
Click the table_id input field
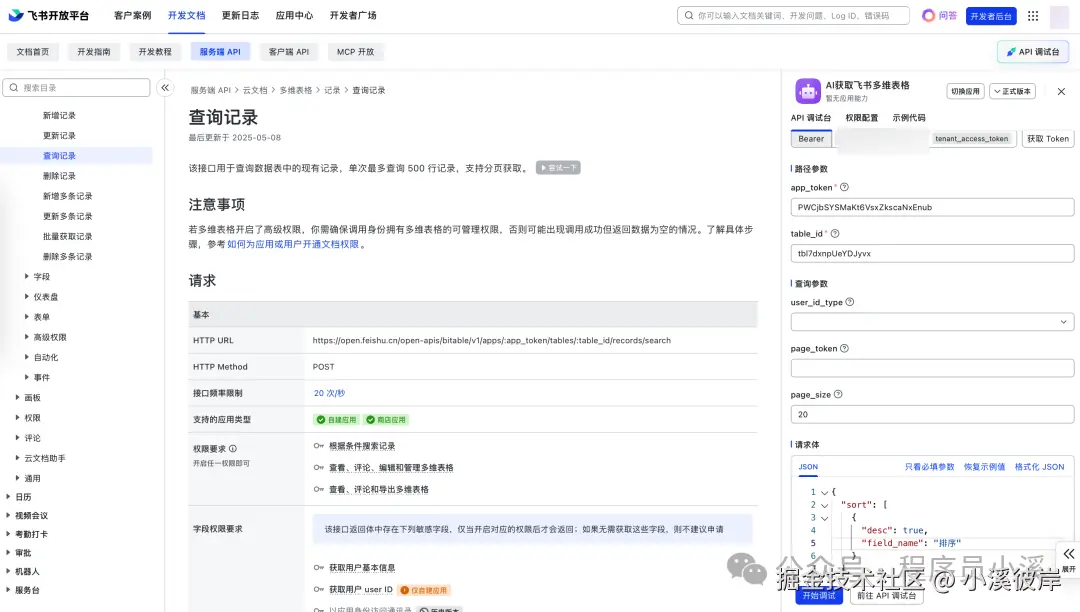coord(932,253)
